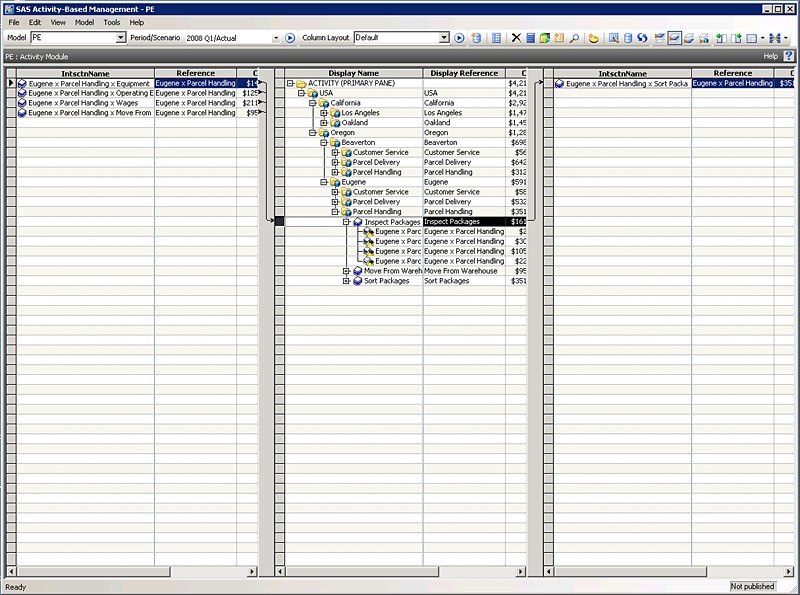The width and height of the screenshot is (800, 595).
Task: Collapse the USA tree node
Action: coord(302,93)
